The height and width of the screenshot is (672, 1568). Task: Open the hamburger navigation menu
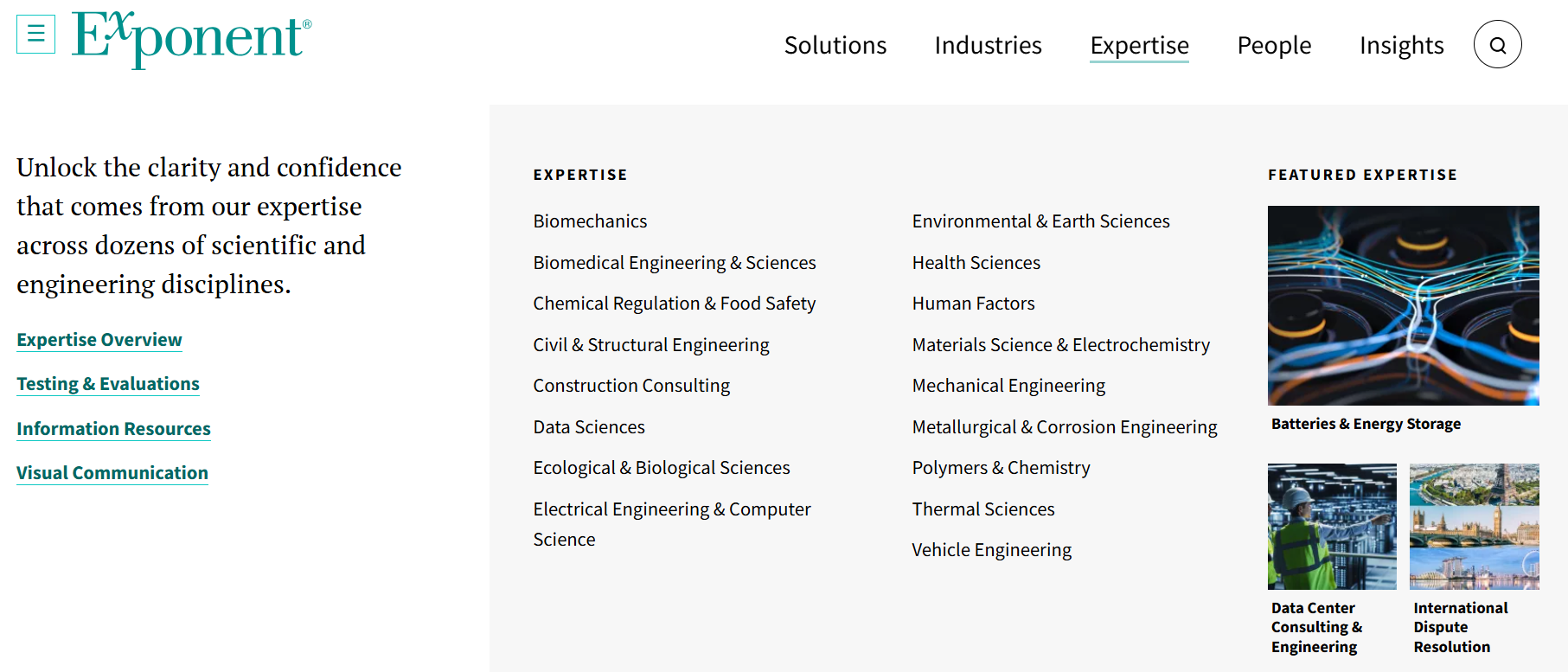(x=35, y=34)
